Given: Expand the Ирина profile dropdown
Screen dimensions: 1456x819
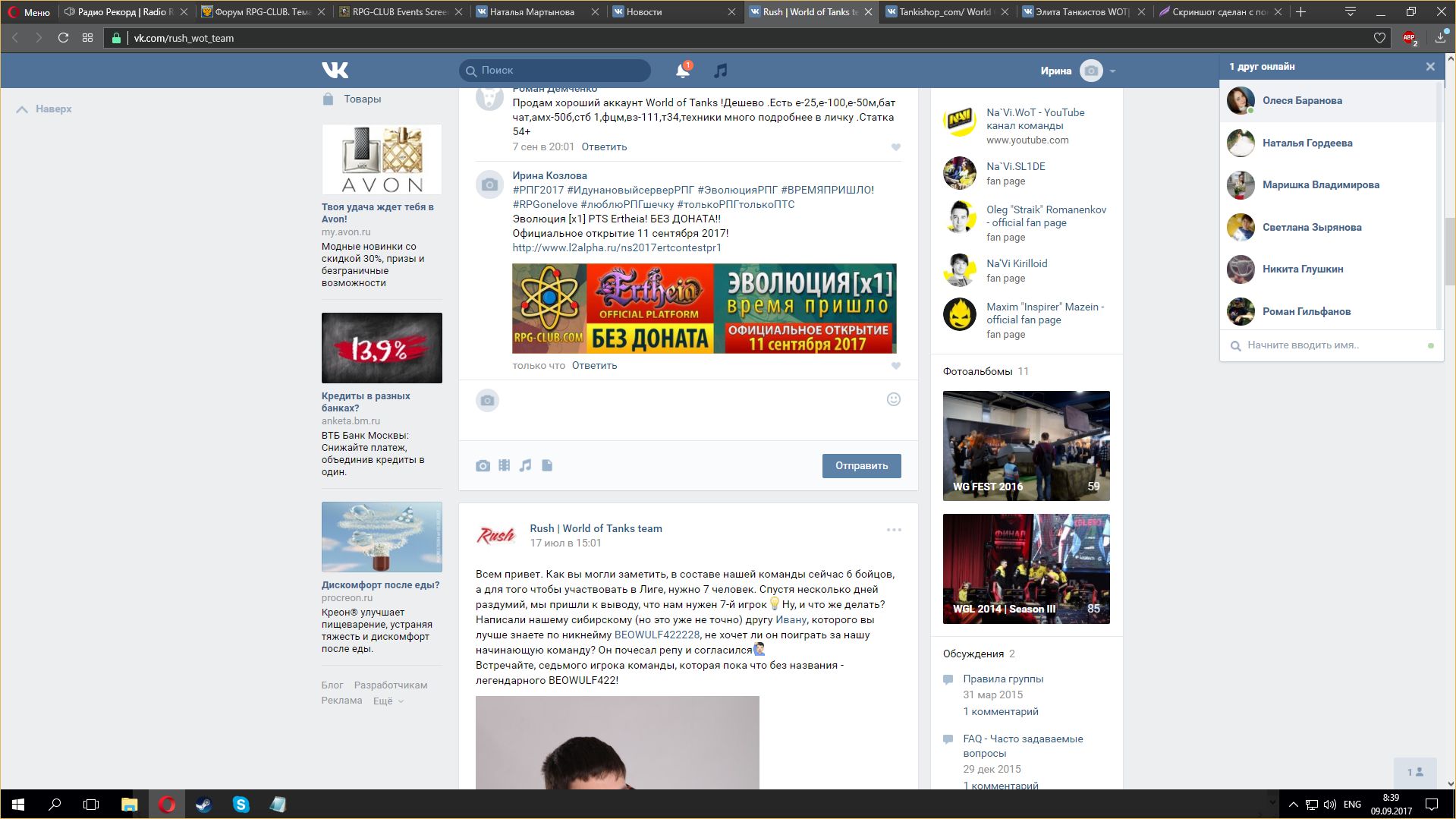Looking at the screenshot, I should click(1078, 71).
